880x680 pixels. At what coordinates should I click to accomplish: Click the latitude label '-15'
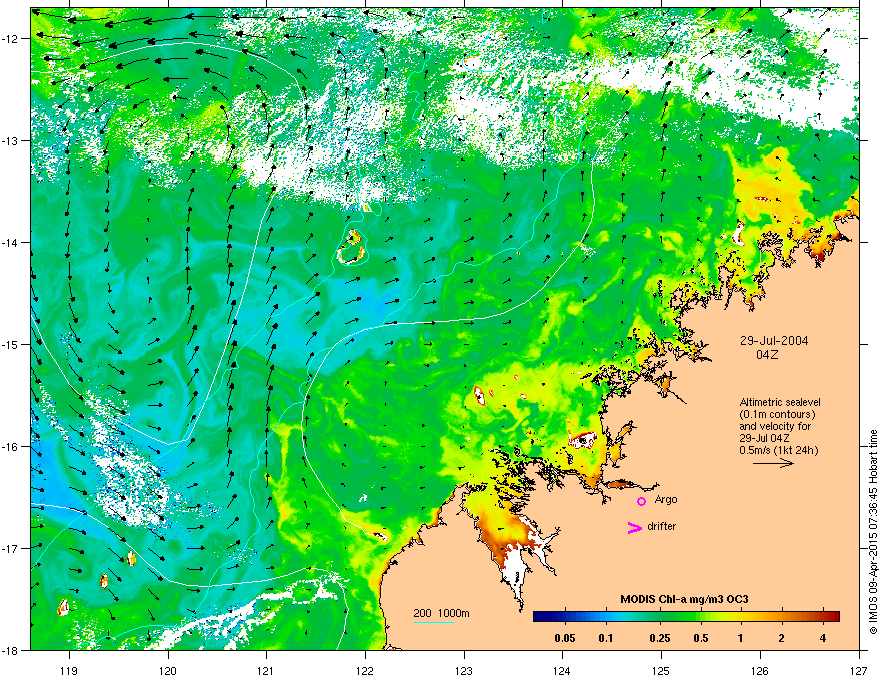click(x=10, y=345)
